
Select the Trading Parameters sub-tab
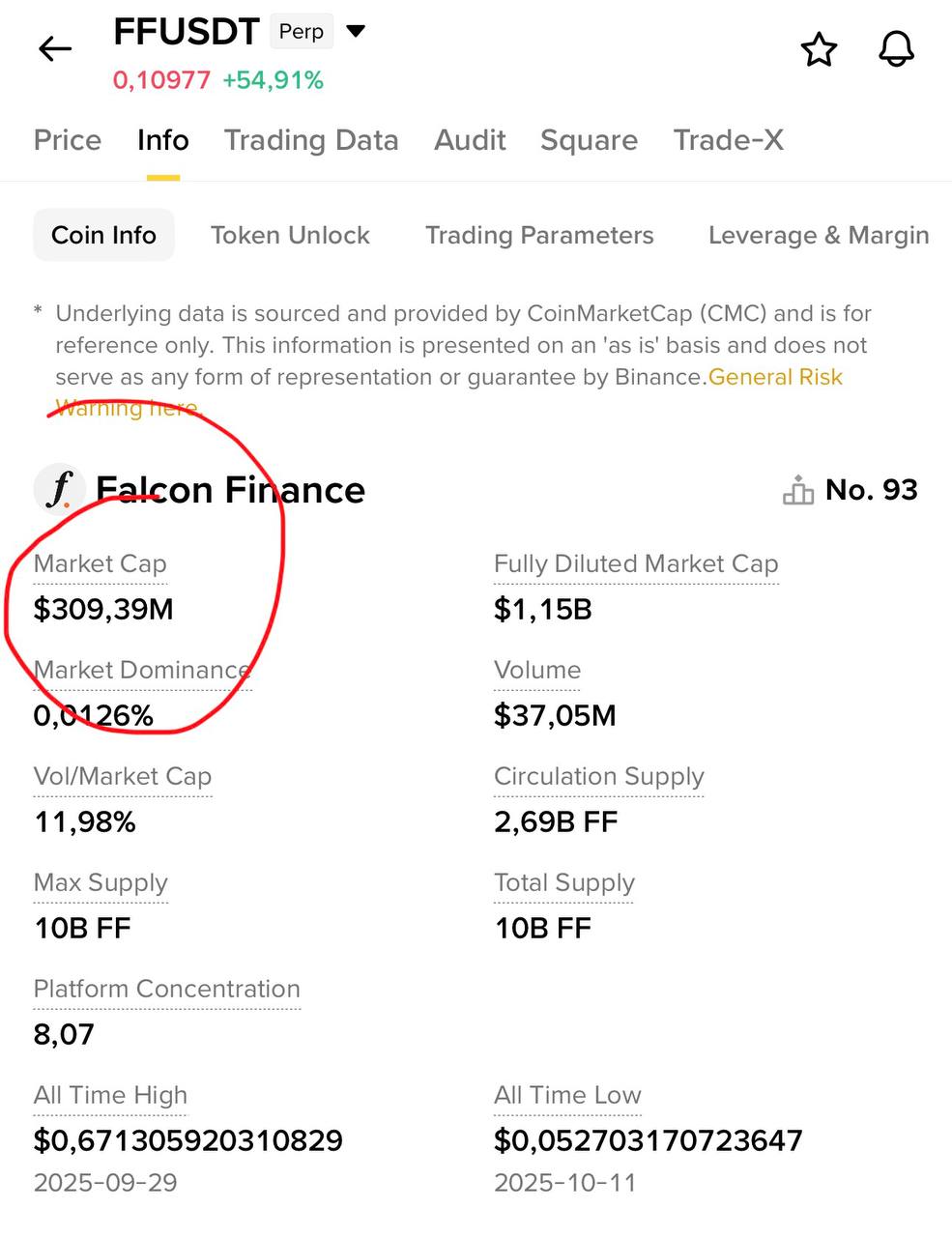click(x=539, y=235)
